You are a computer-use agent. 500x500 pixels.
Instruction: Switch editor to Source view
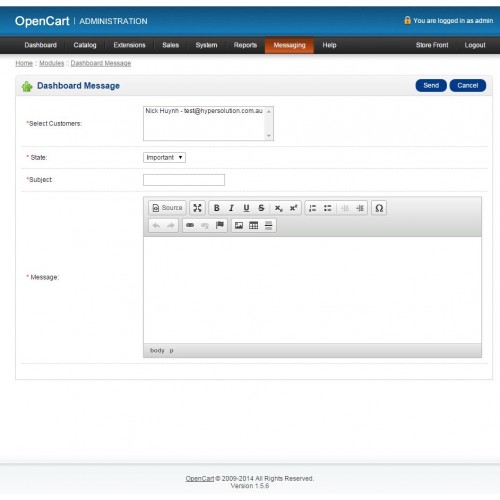tap(167, 208)
